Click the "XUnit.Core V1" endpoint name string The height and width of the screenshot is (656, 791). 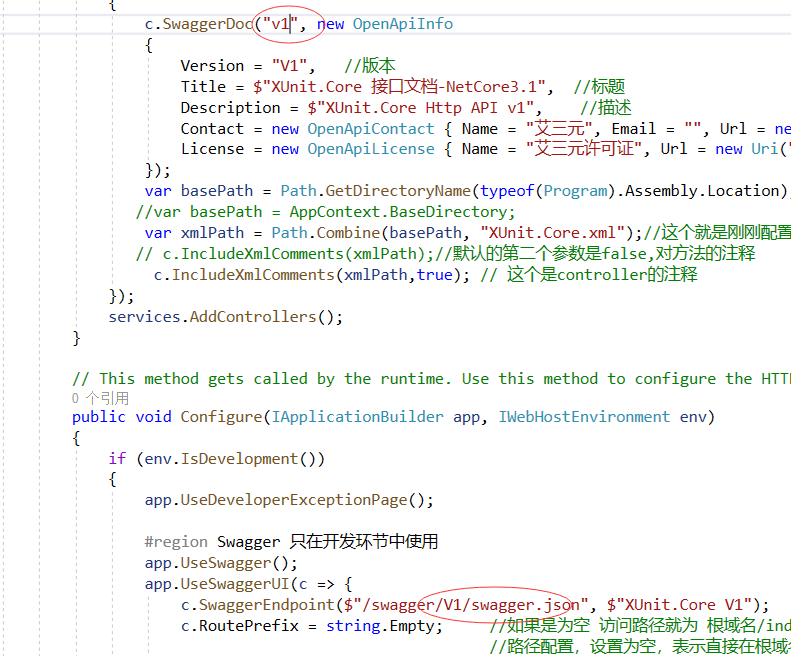pos(680,605)
